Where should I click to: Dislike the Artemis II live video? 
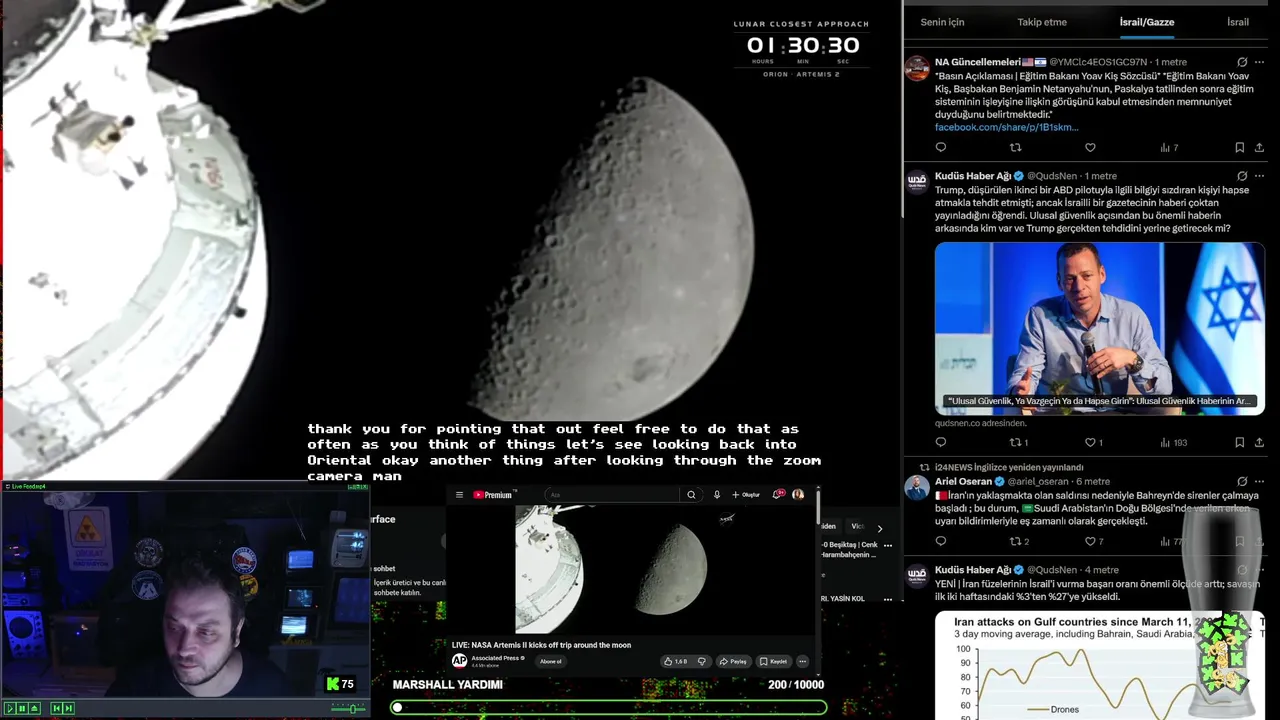pos(701,661)
